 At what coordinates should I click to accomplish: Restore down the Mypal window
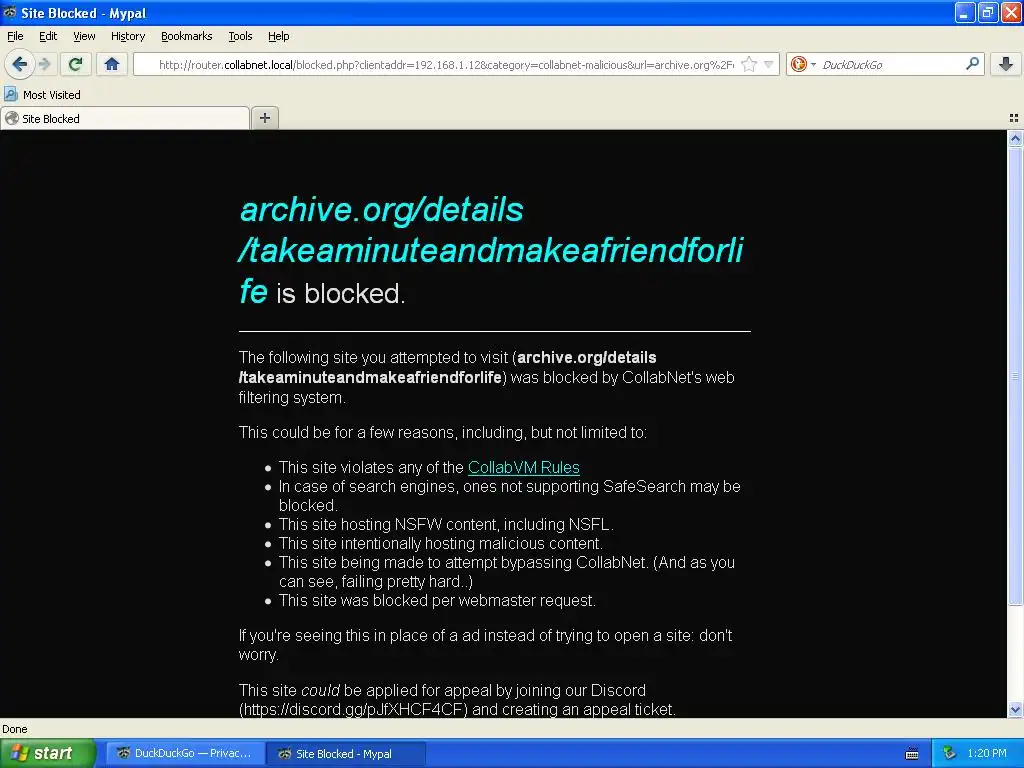pos(988,12)
